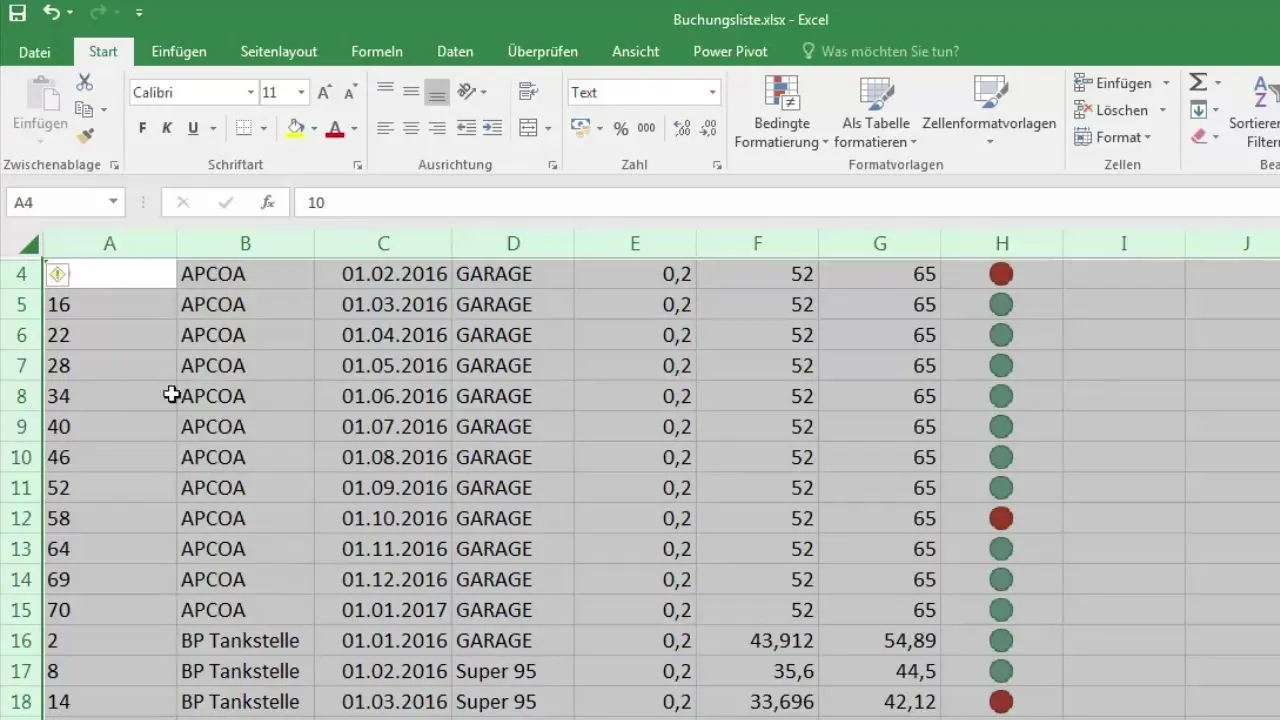Open Als Tabelle formatieren dropdown
Screen dimensions: 1280x720
point(876,112)
